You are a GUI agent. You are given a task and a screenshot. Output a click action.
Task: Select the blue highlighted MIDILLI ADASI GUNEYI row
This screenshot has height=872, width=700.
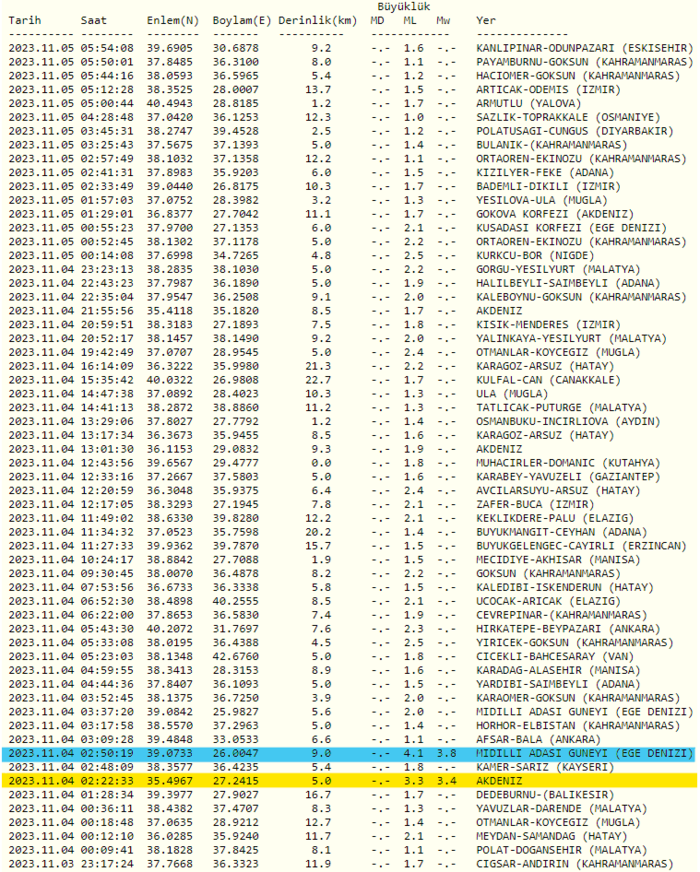pos(350,753)
